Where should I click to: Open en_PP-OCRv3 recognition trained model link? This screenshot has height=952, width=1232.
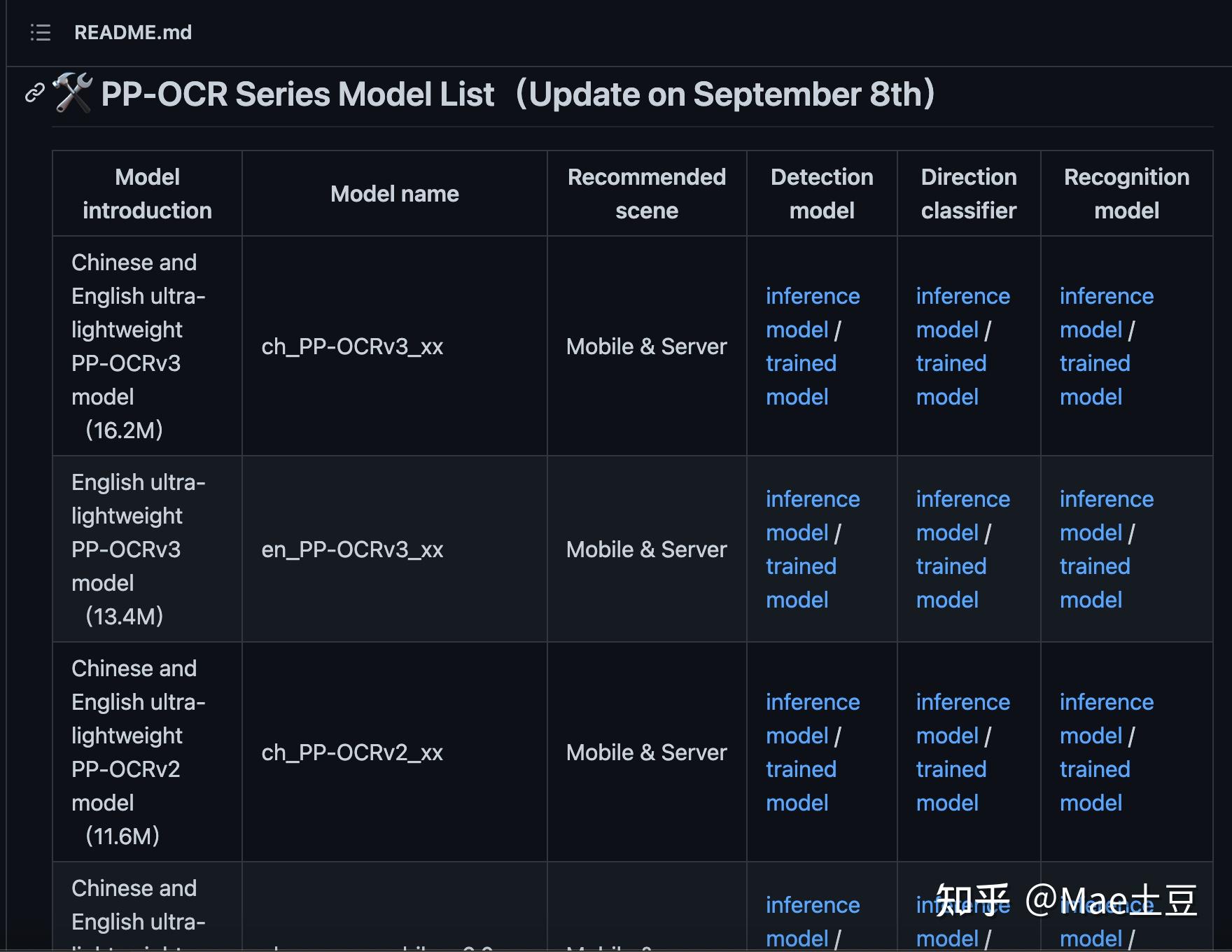[1095, 566]
